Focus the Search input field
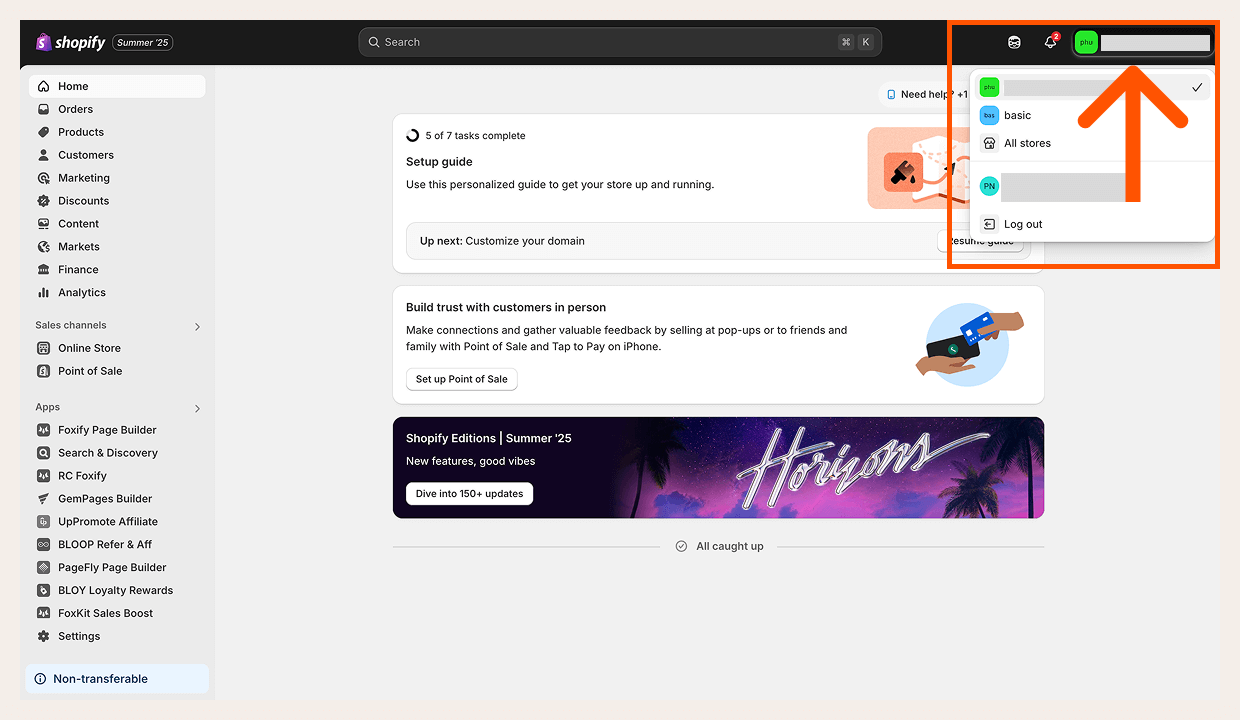 point(620,42)
